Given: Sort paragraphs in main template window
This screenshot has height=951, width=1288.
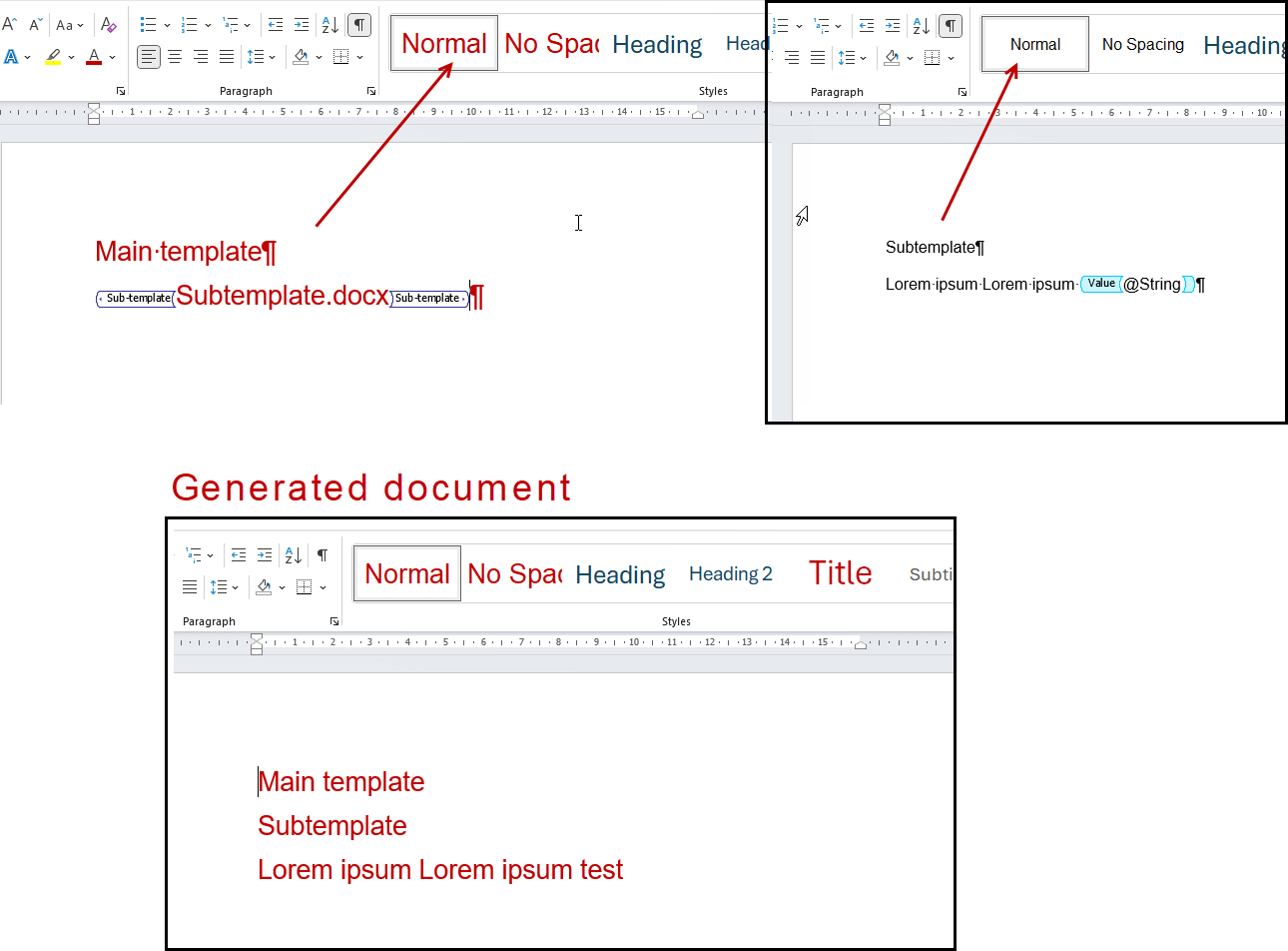Looking at the screenshot, I should coord(329,24).
